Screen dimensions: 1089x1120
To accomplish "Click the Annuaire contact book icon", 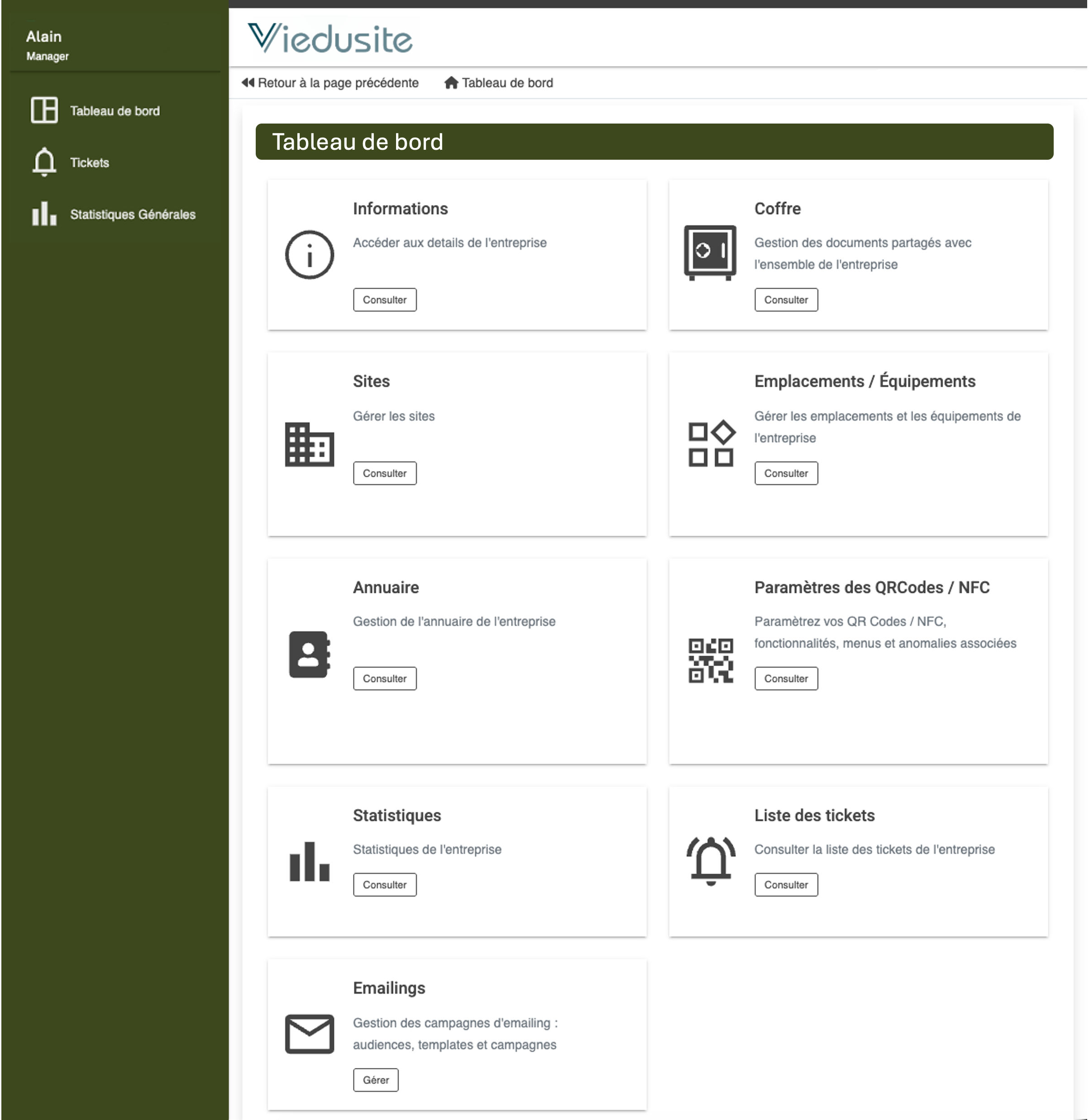I will [310, 655].
